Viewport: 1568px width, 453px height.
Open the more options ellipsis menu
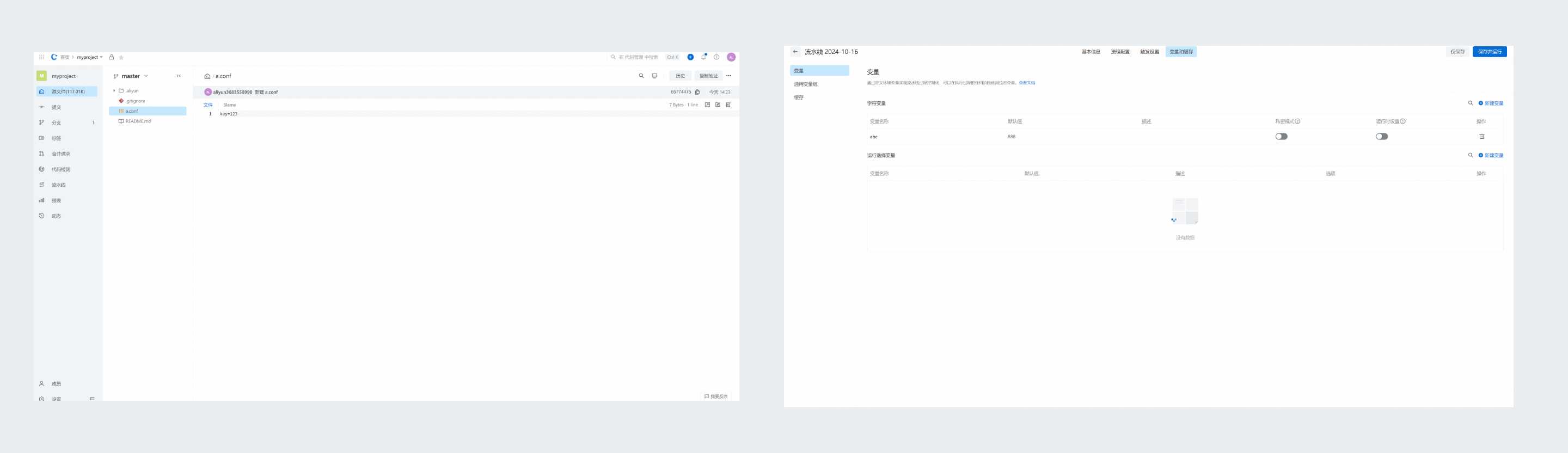click(x=728, y=76)
